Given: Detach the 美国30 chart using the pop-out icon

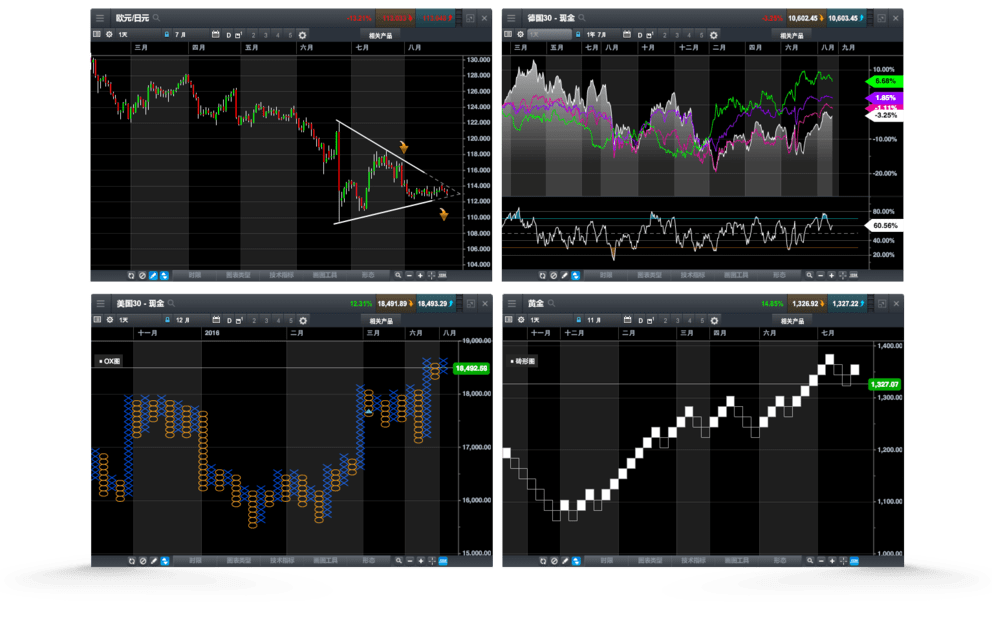Looking at the screenshot, I should pos(471,304).
